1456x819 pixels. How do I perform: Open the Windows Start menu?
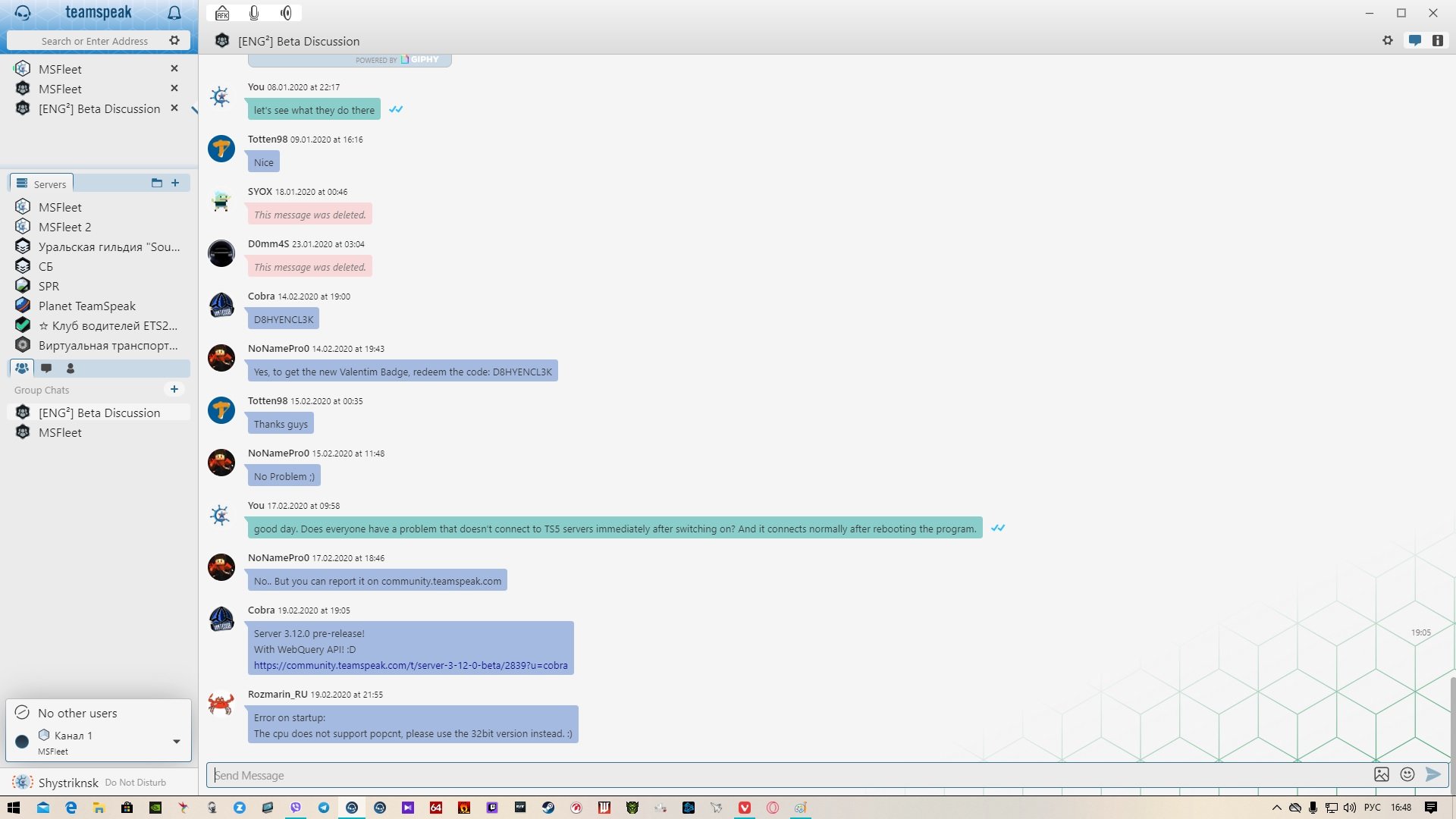click(x=14, y=808)
